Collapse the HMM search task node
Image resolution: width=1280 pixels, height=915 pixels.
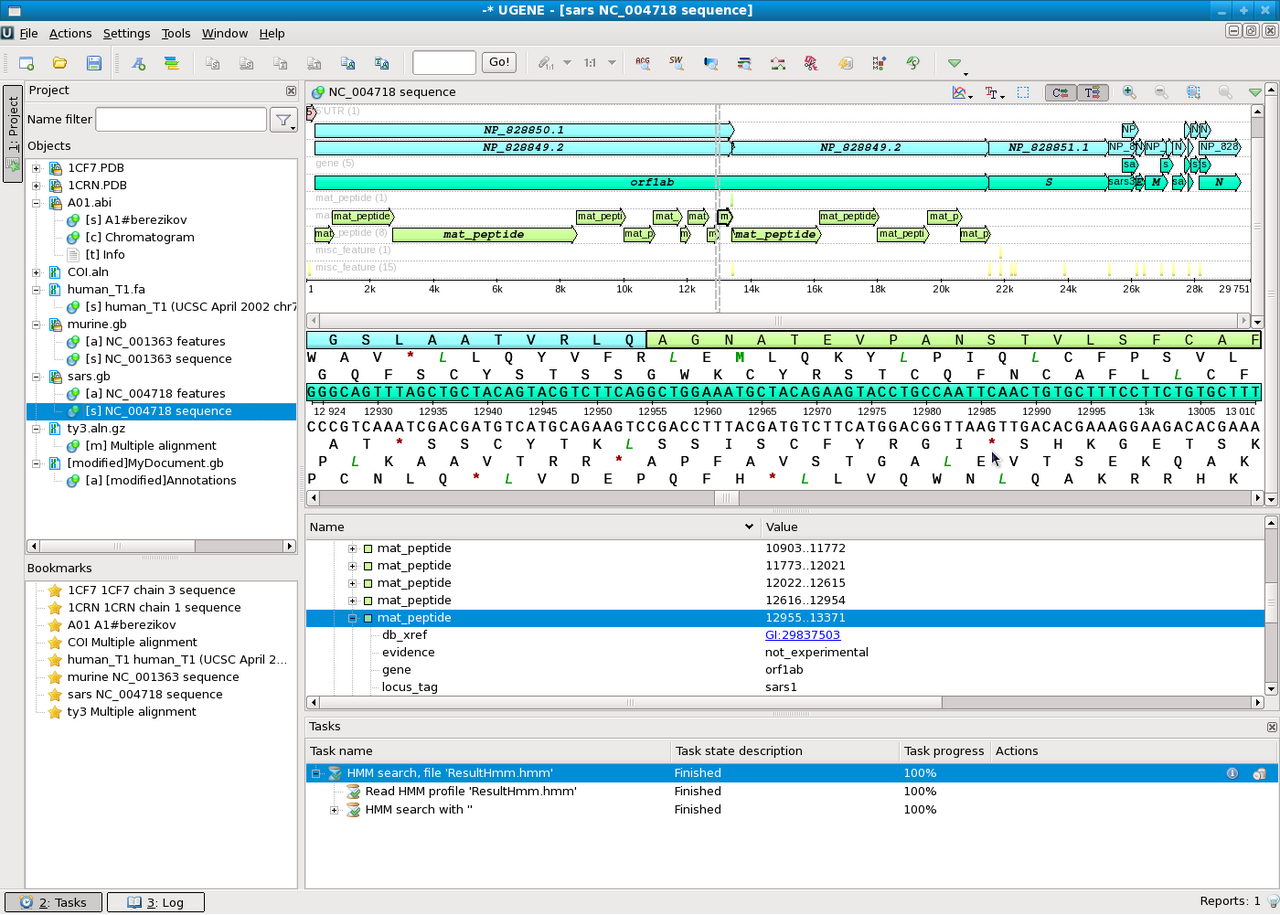(x=316, y=773)
